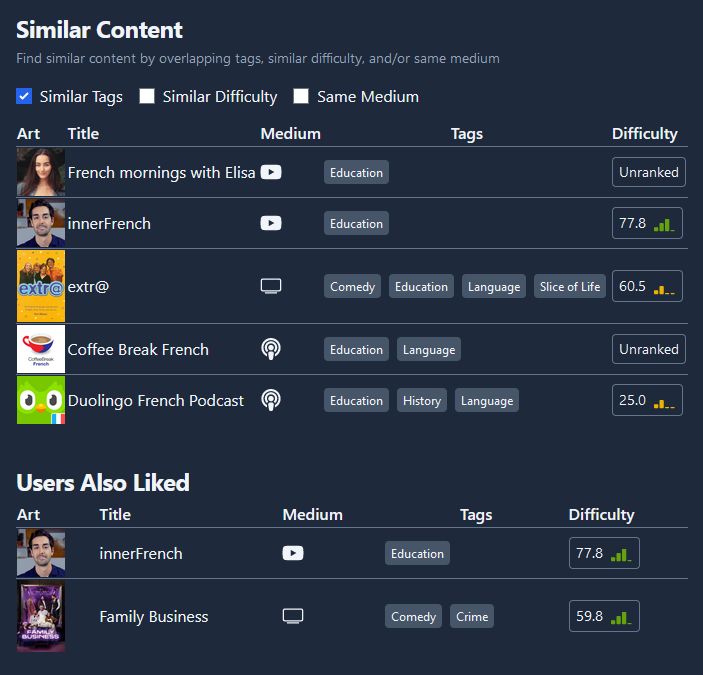Select the History tag on Duolingo French Podcast
This screenshot has width=703, height=675.
[x=421, y=400]
